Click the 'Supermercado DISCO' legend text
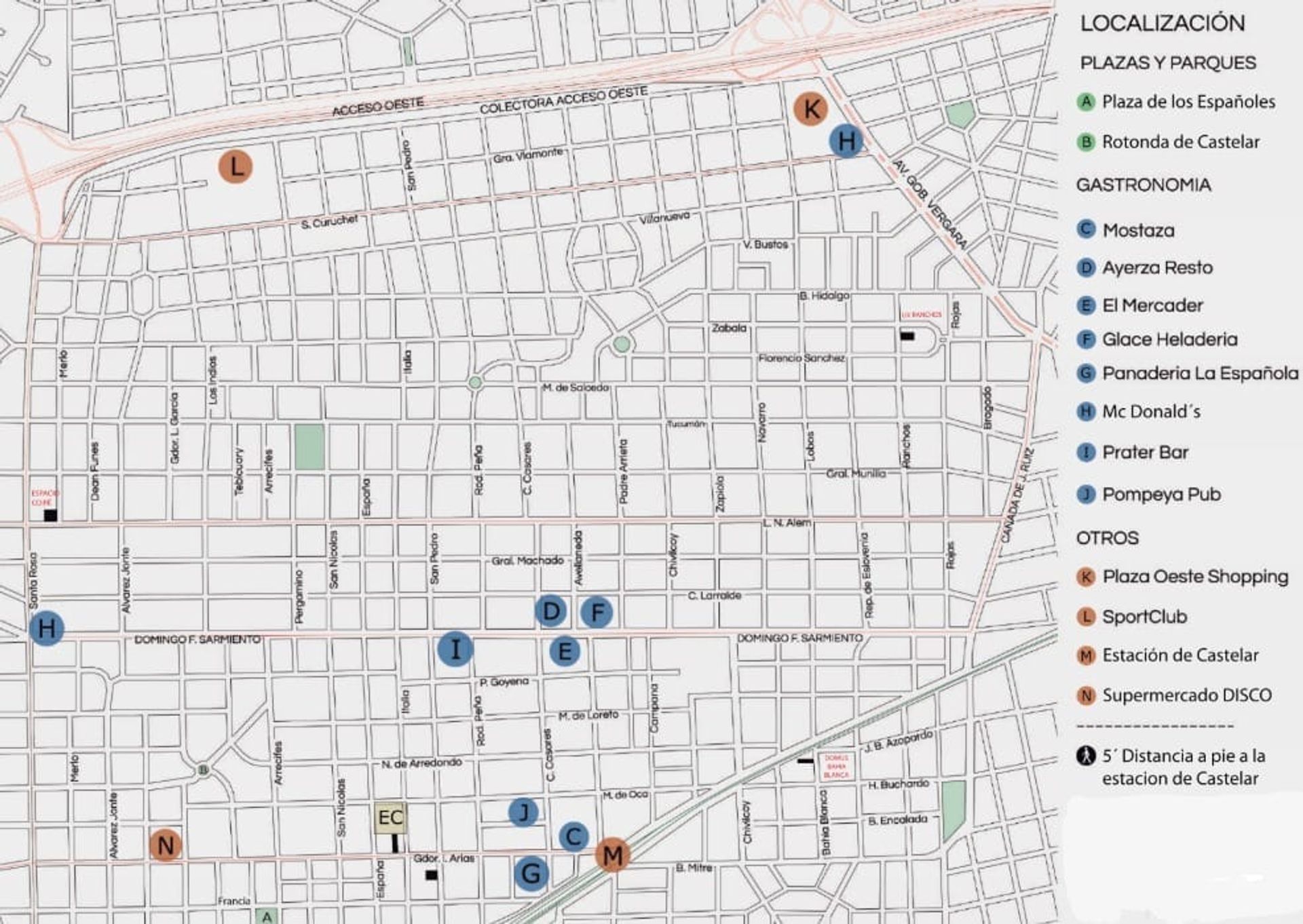Image resolution: width=1303 pixels, height=924 pixels. (x=1187, y=695)
